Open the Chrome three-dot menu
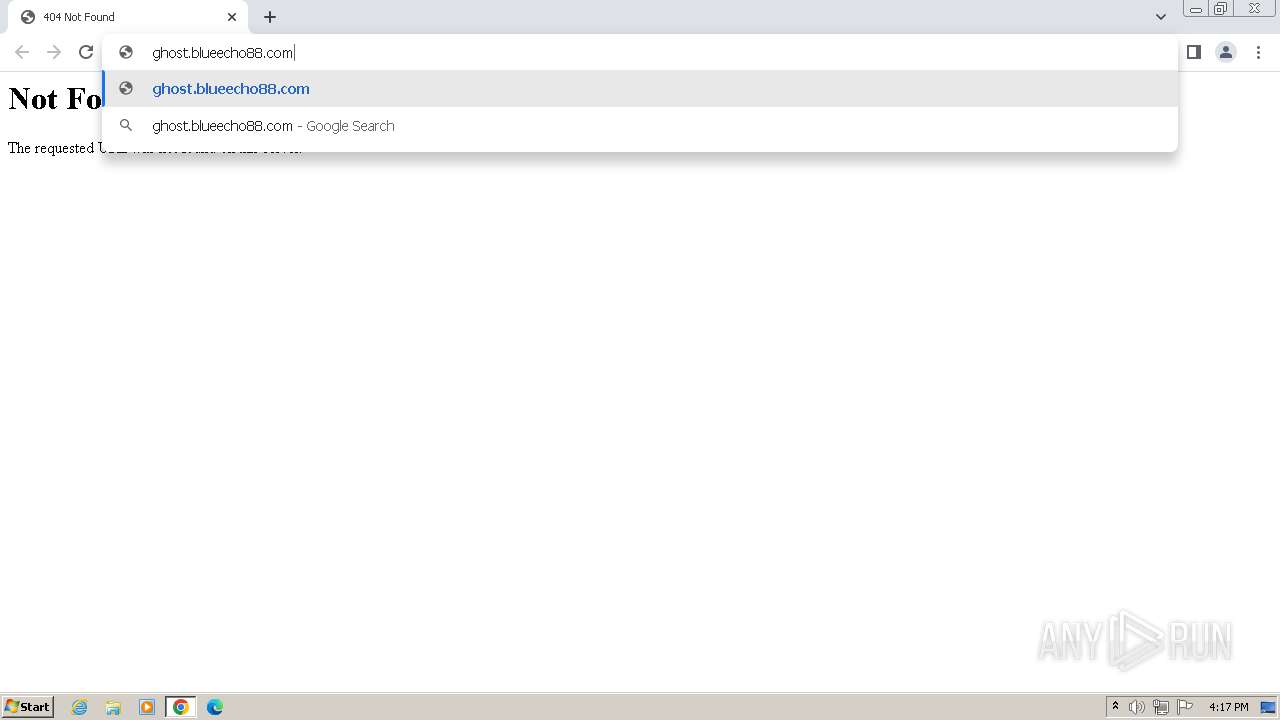1280x720 pixels. pyautogui.click(x=1258, y=52)
